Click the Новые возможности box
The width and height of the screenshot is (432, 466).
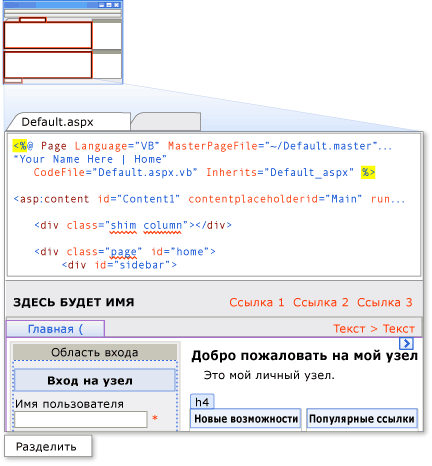click(x=246, y=419)
